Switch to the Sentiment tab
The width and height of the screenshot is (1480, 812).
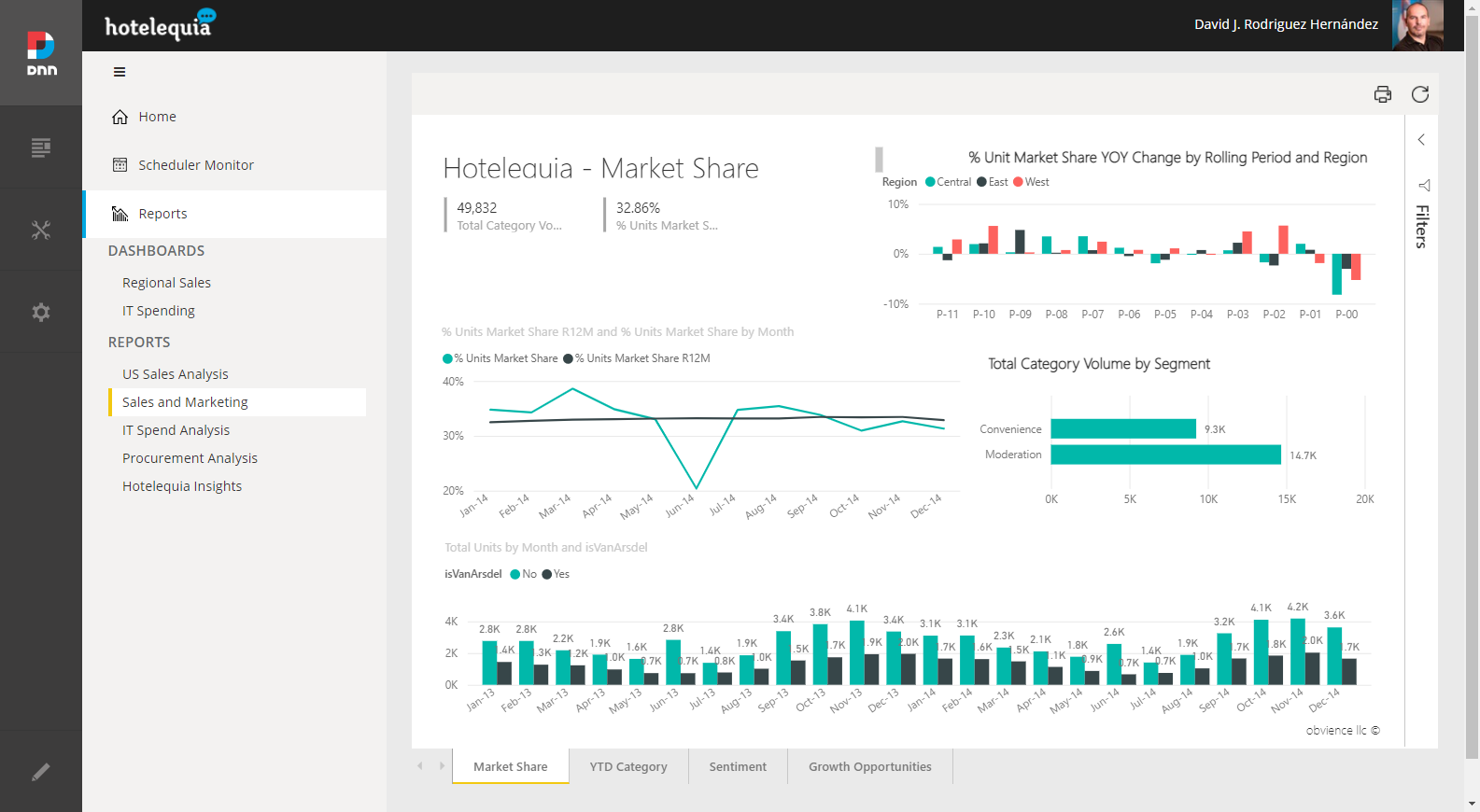point(738,767)
